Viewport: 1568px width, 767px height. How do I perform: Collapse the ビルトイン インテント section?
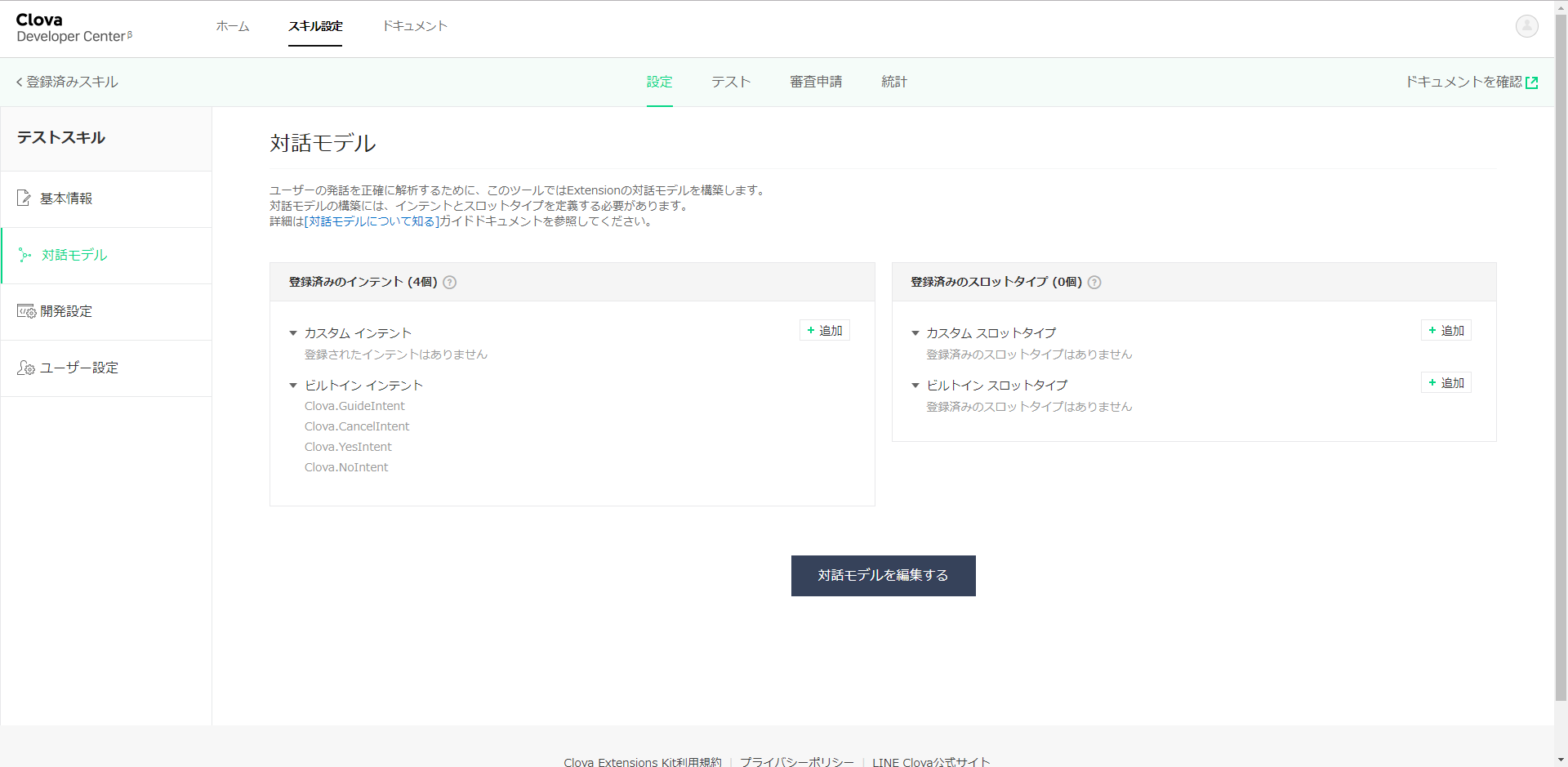(x=293, y=386)
